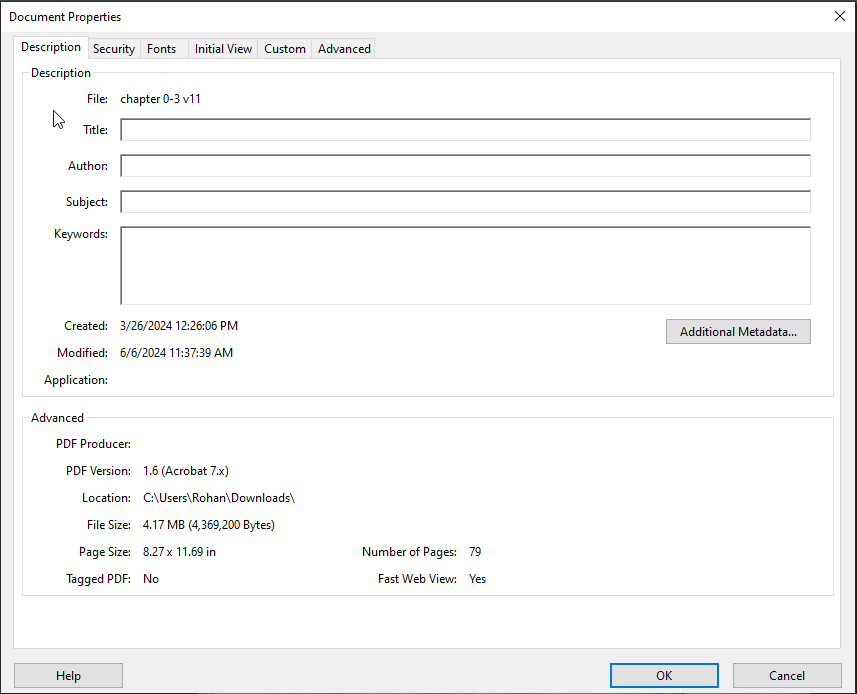This screenshot has height=694, width=857.
Task: Click the PDF Version value text
Action: (x=186, y=471)
